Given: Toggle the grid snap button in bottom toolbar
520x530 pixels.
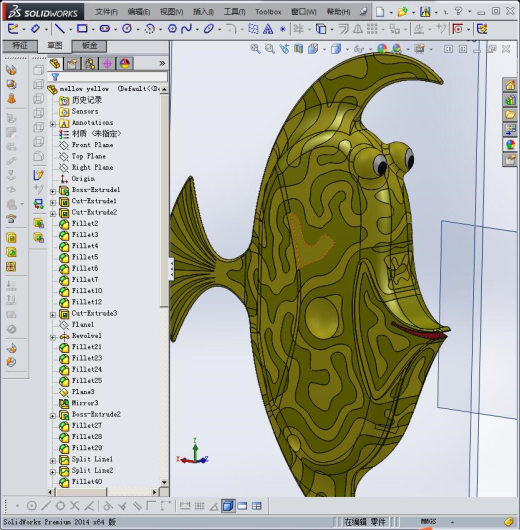Looking at the screenshot, I should point(199,506).
